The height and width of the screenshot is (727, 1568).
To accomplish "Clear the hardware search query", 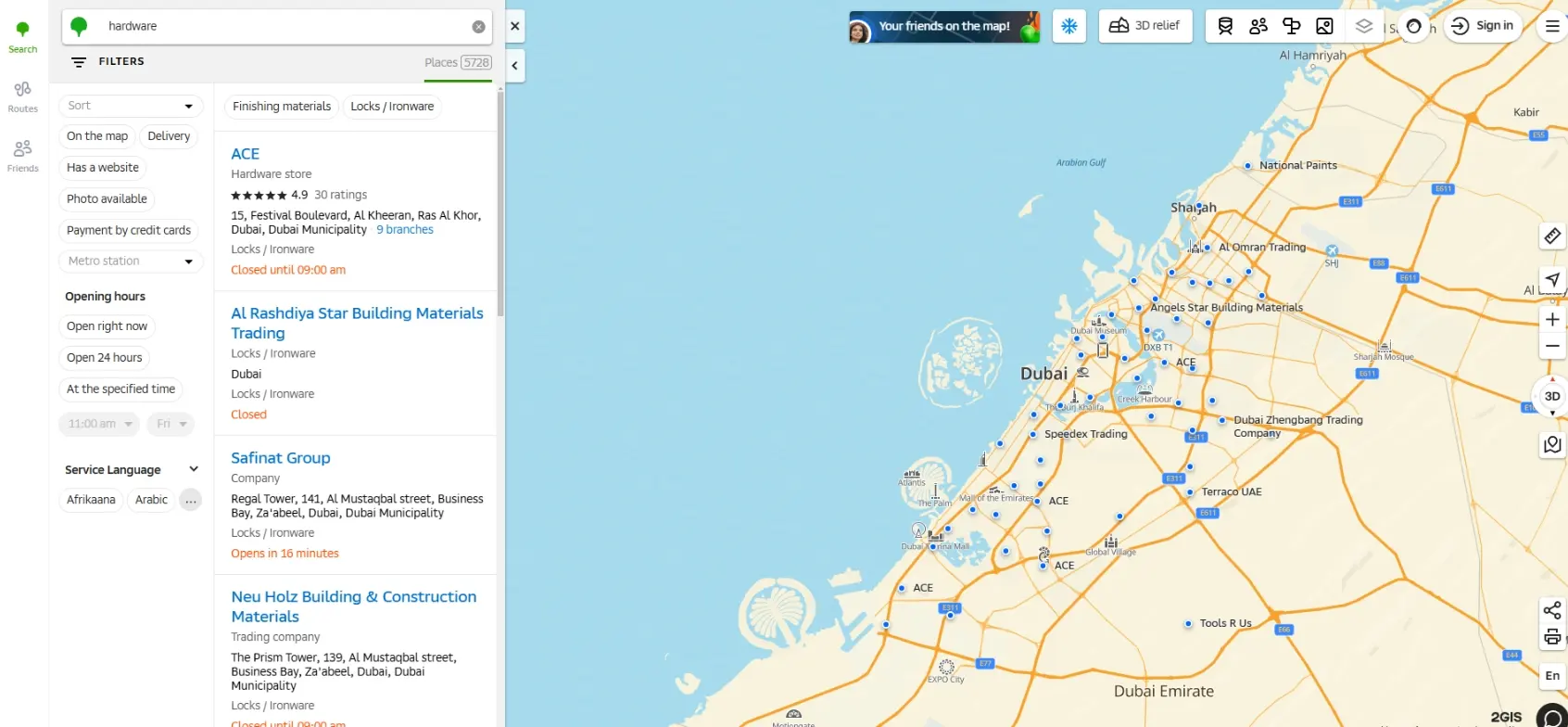I will click(478, 27).
